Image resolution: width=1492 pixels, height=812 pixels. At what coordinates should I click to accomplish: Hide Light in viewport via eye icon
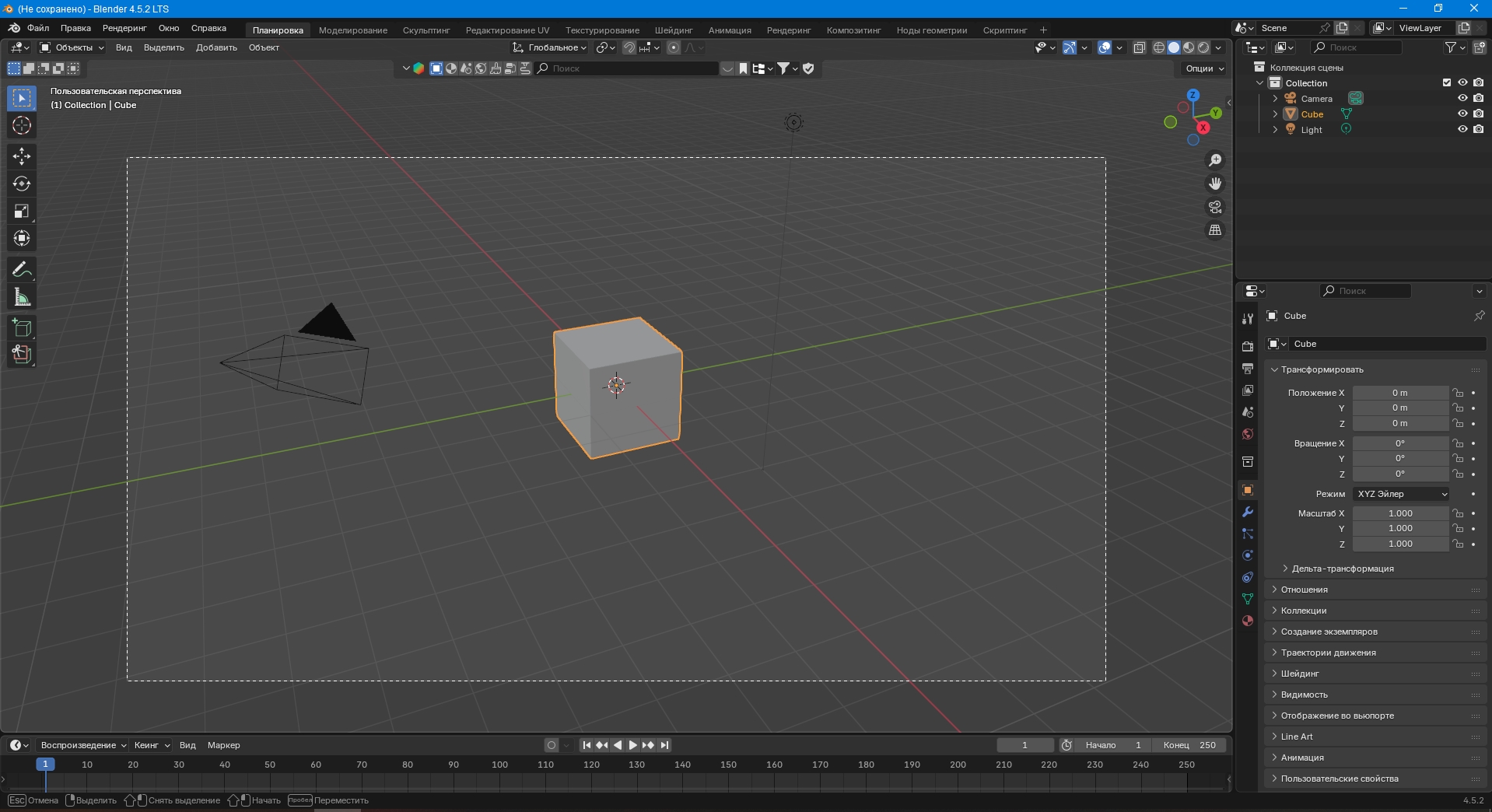[1462, 129]
